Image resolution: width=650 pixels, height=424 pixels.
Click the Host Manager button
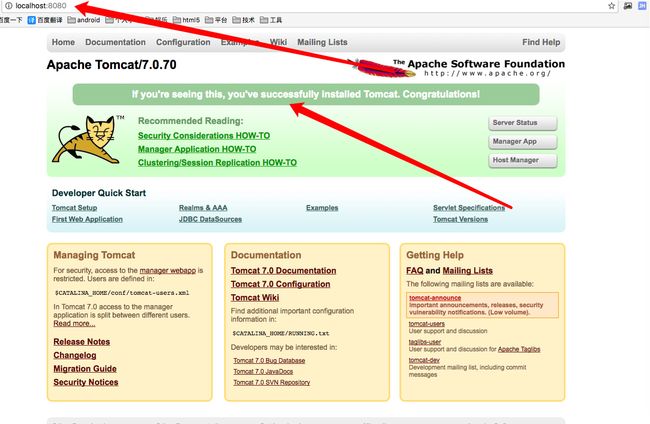click(523, 160)
